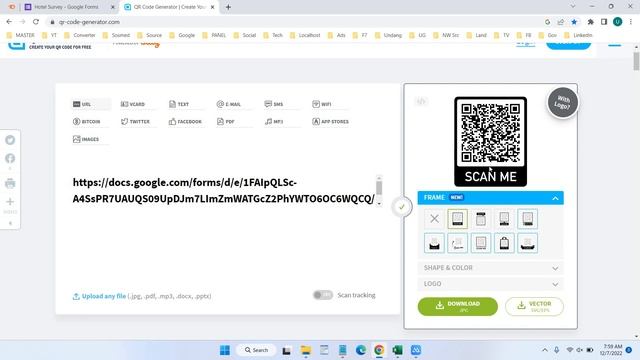Click the VECTOR SVG/EPS download button
The image size is (640, 360).
pos(534,307)
